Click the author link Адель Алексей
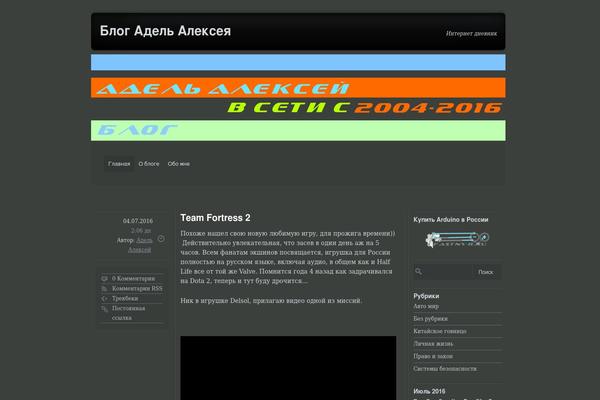Image resolution: width=600 pixels, height=400 pixels. [x=140, y=245]
